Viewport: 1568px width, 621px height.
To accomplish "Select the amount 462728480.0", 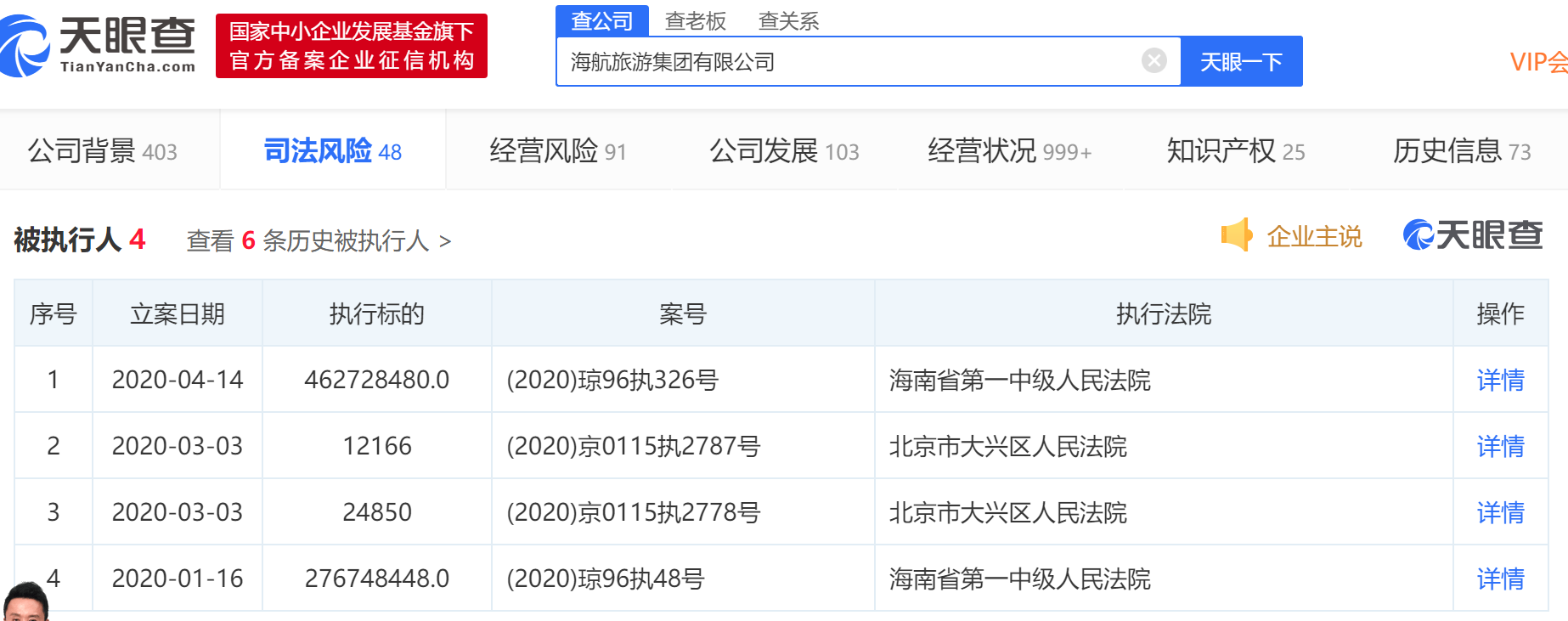I will tap(377, 380).
